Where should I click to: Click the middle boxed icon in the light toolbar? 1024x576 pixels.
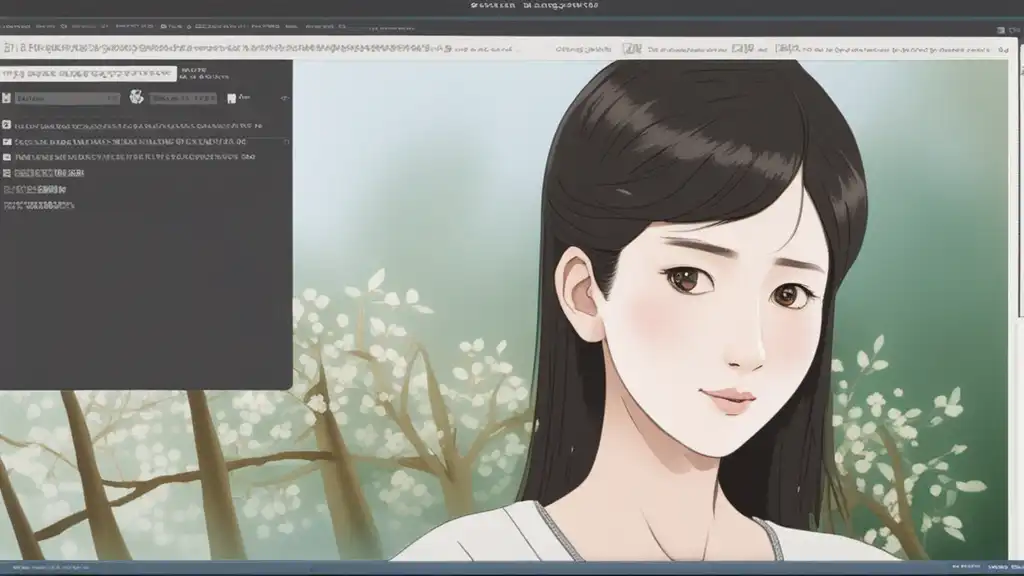point(742,48)
